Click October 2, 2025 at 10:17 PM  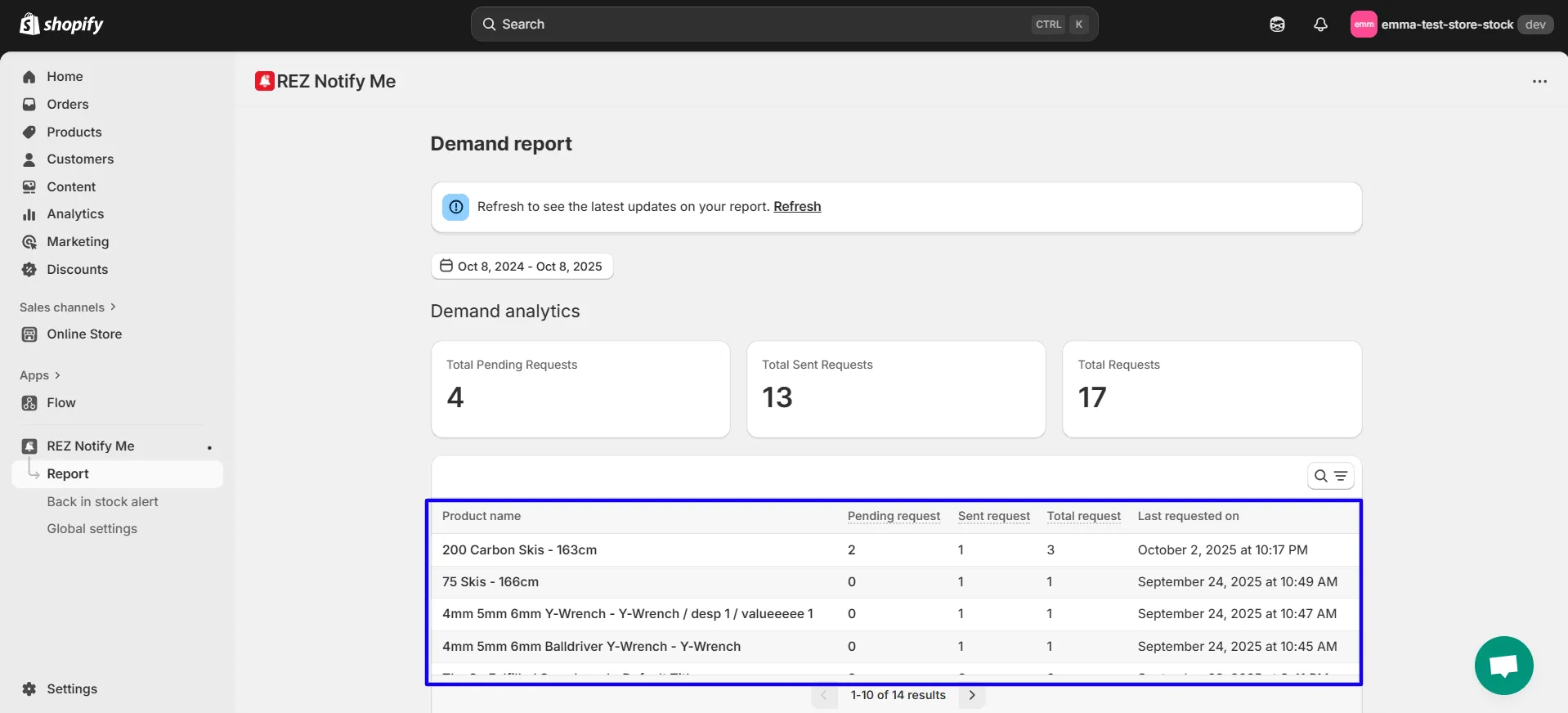click(x=1222, y=550)
